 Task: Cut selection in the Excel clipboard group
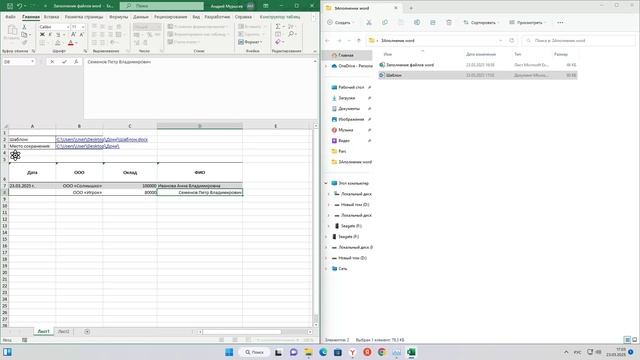point(24,27)
